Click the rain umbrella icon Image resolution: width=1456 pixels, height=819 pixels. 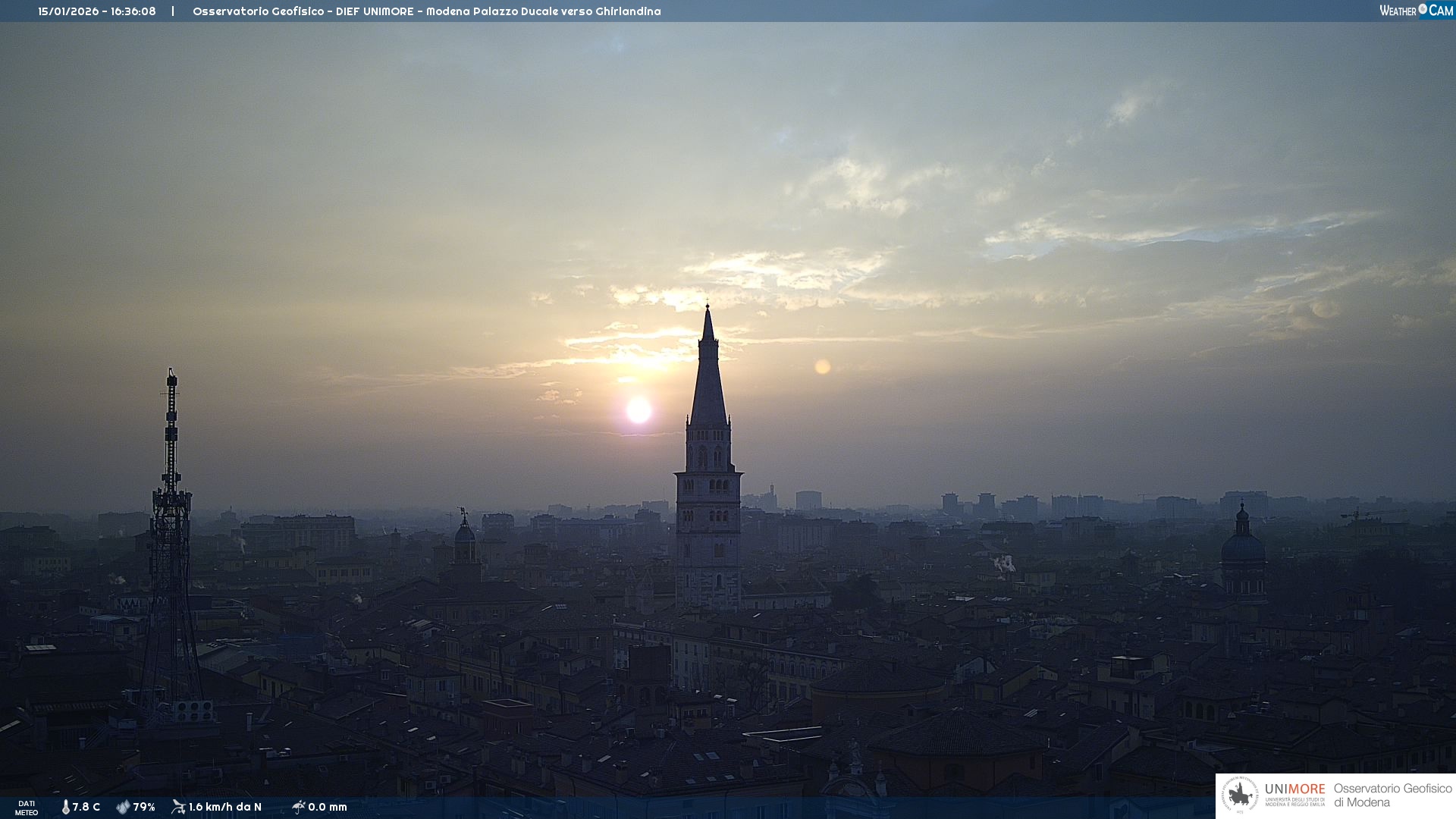(x=298, y=807)
